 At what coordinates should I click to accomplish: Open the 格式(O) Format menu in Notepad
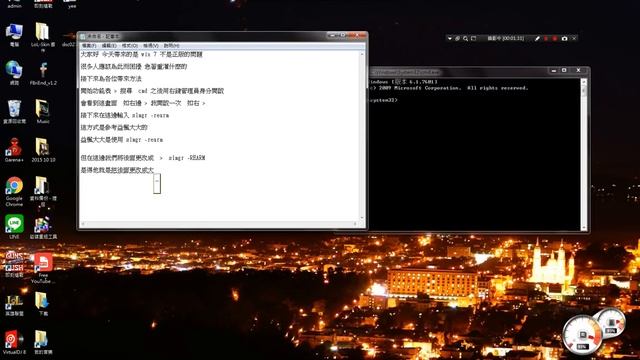[x=130, y=46]
